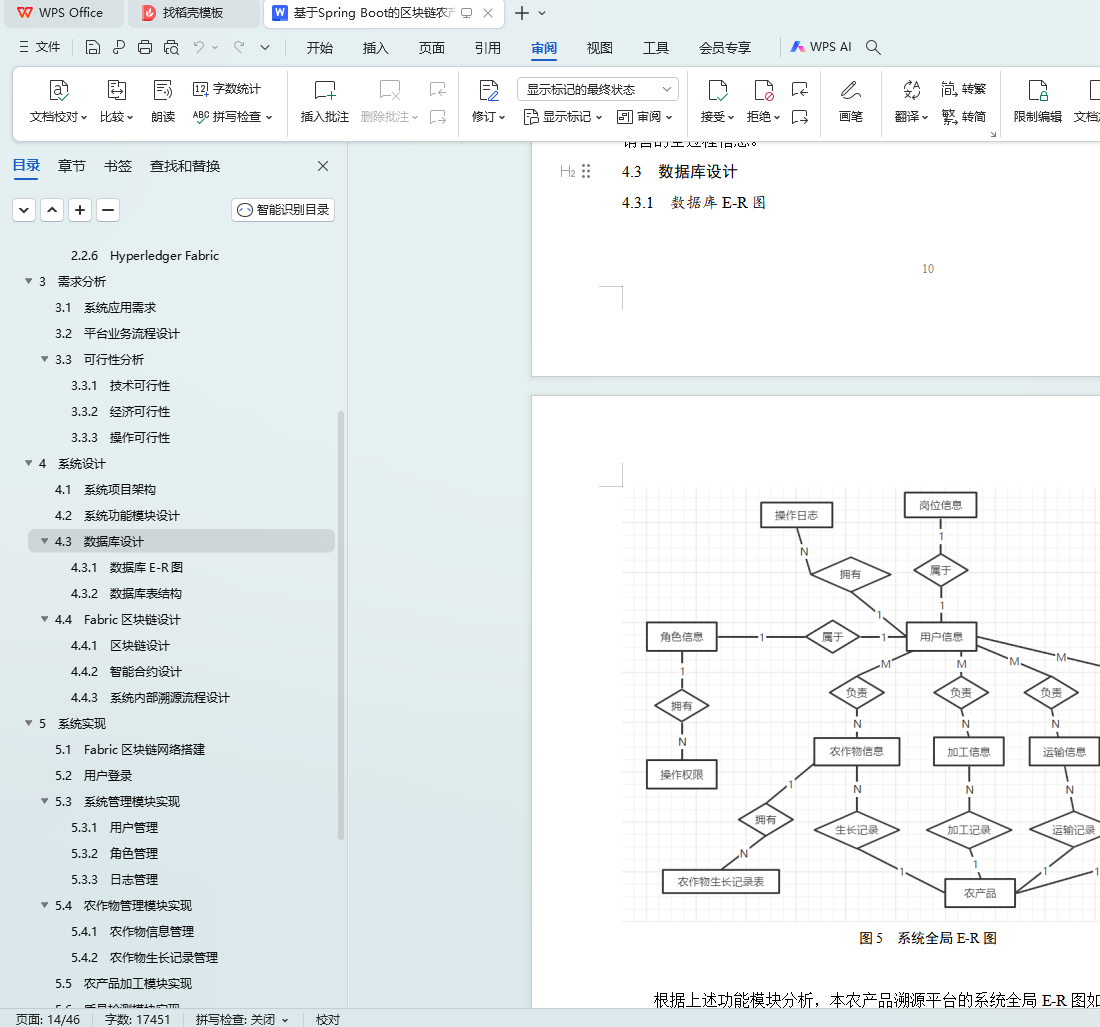1100x1027 pixels.
Task: Collapse the 3.3 可行性分析 node
Action: [x=44, y=359]
